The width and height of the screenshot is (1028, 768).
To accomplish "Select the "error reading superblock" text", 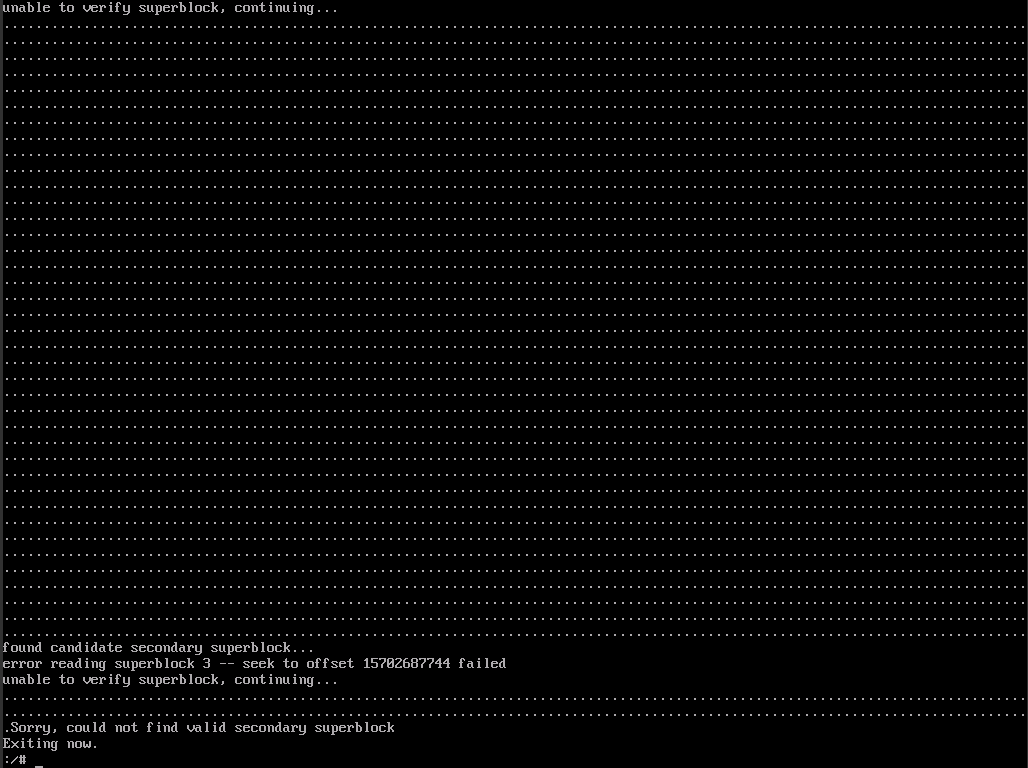I will (98, 664).
